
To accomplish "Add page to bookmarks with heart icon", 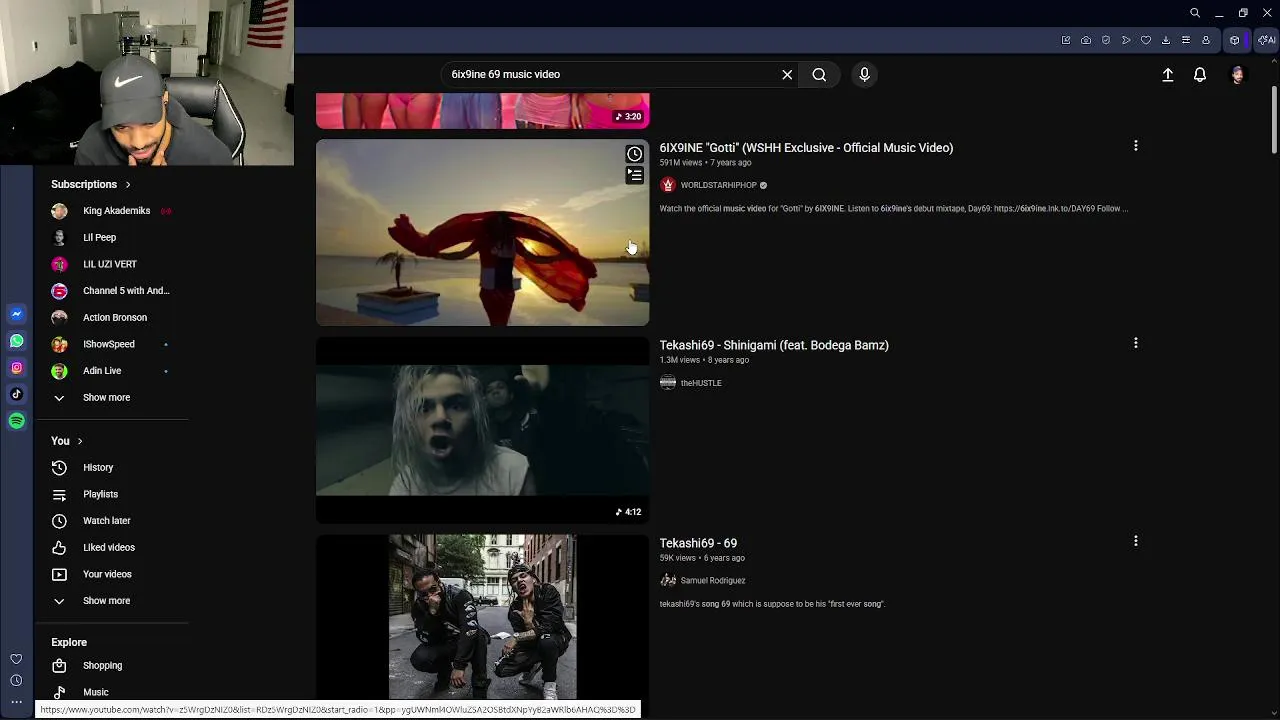I will [x=1146, y=40].
